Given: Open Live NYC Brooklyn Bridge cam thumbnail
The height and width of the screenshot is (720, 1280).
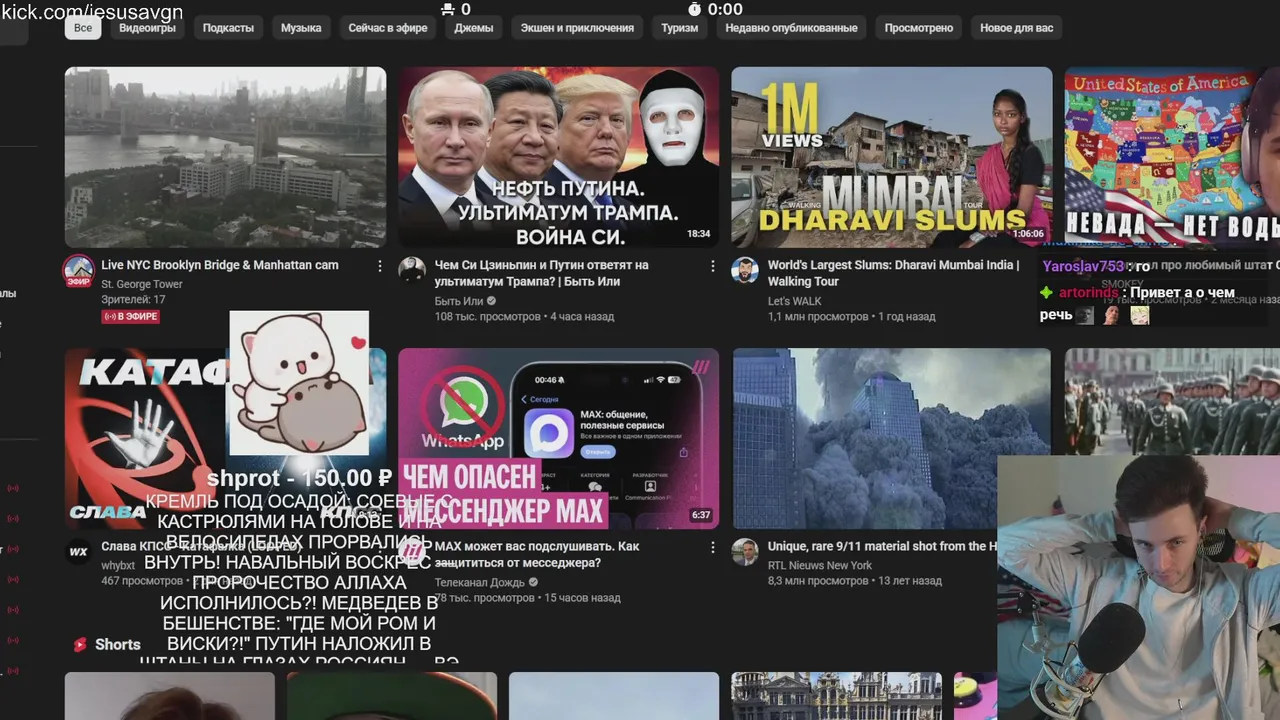Looking at the screenshot, I should (225, 157).
